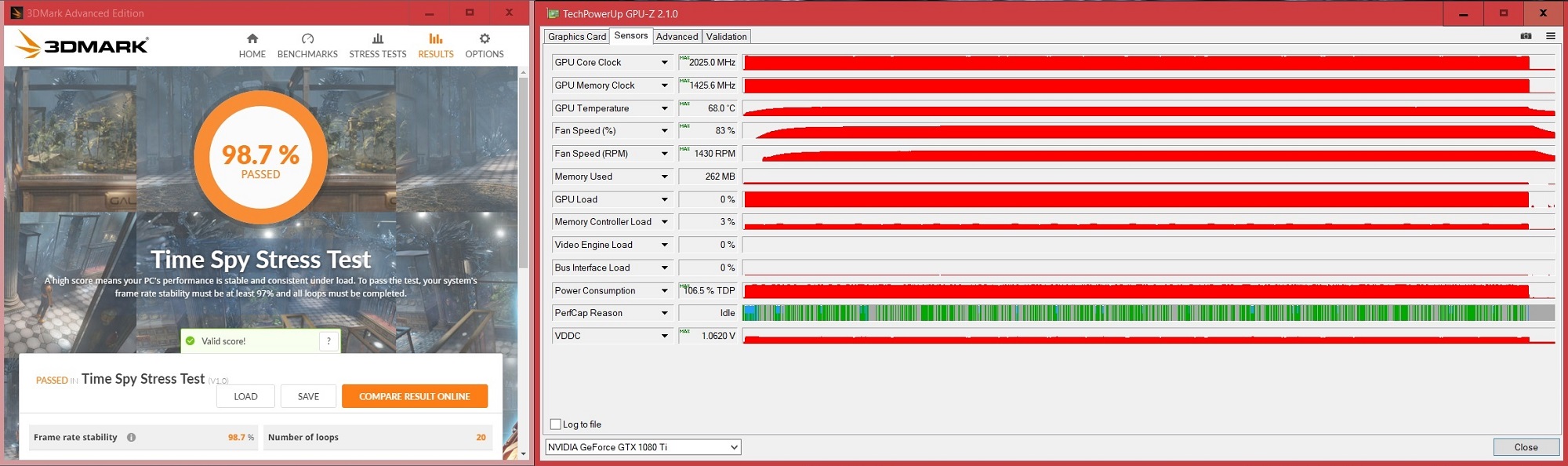
Task: Click COMPARE RESULT ONLINE button
Action: pyautogui.click(x=415, y=396)
